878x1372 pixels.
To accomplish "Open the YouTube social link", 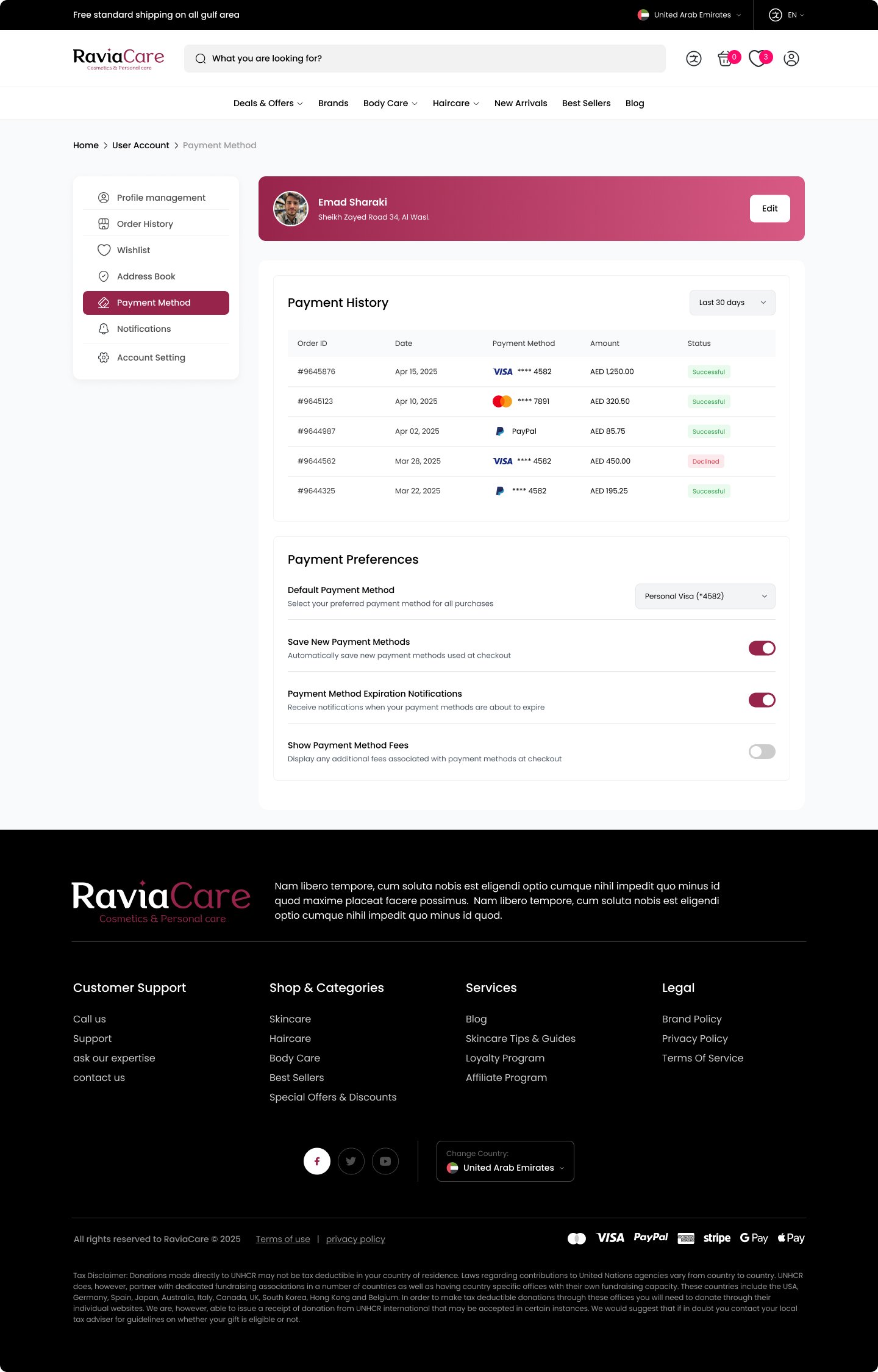I will (x=385, y=1161).
